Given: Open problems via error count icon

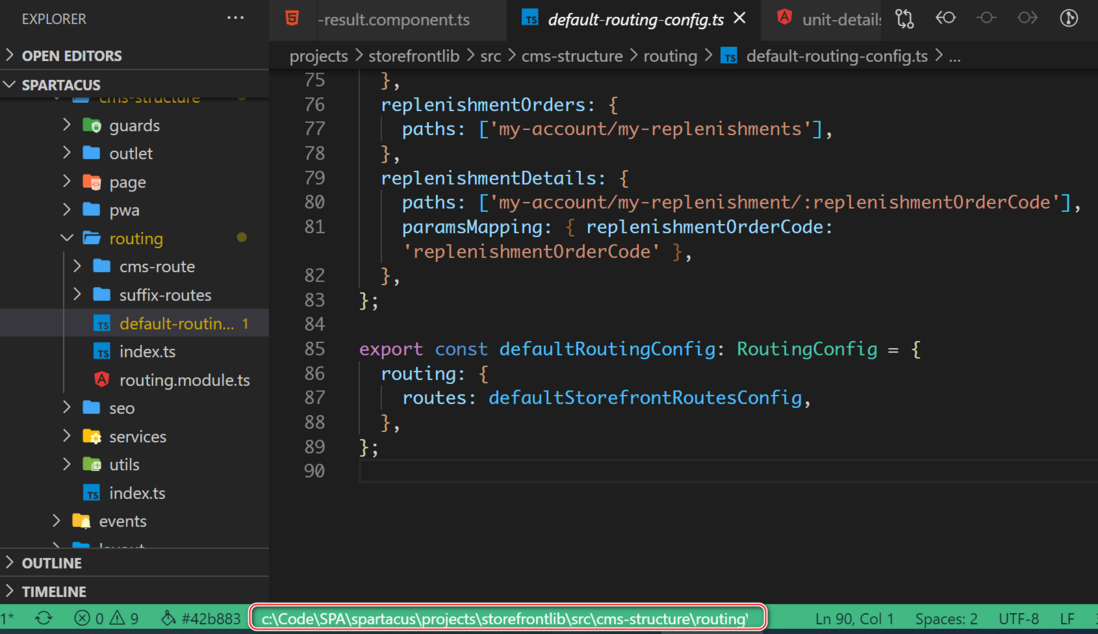Looking at the screenshot, I should click(82, 619).
